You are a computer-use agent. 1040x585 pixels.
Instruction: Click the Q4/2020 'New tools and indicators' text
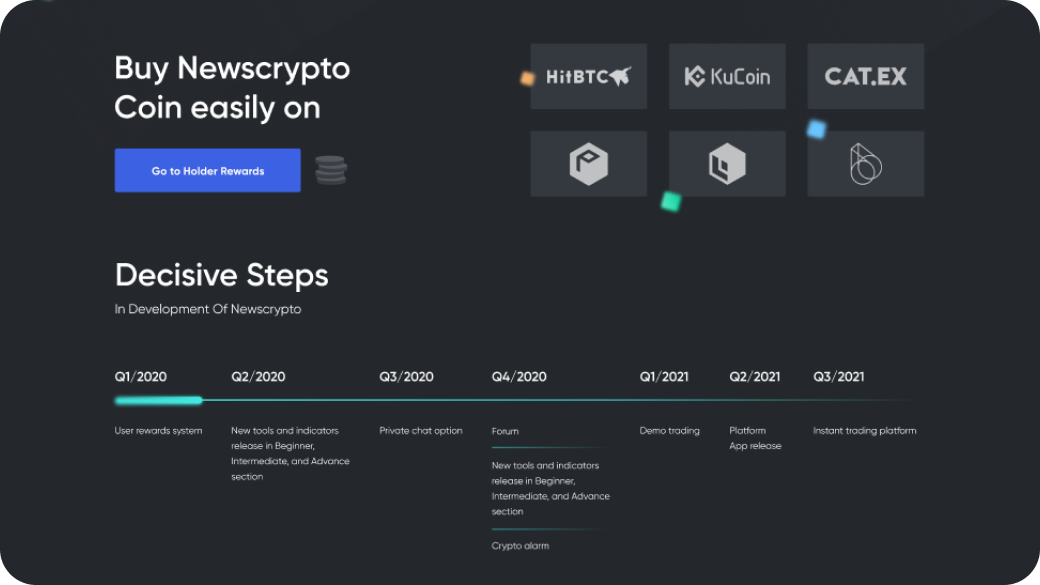tap(551, 488)
